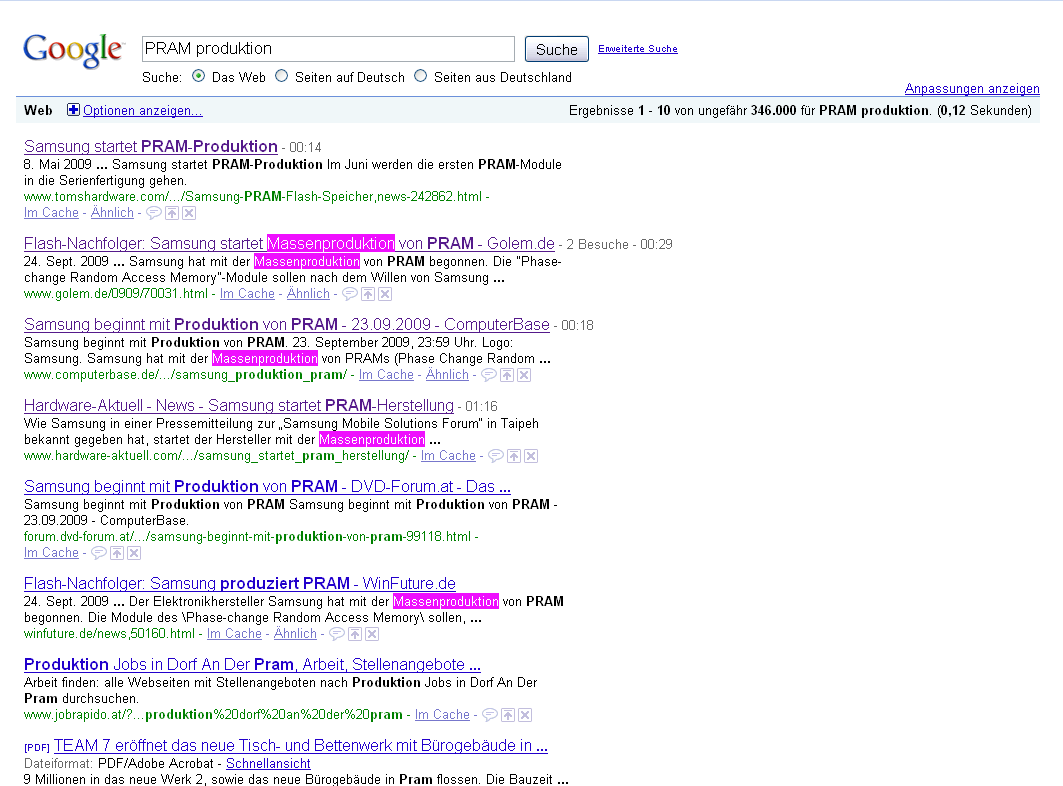The image size is (1063, 786).
Task: Open comment bubble for forum.dvd-forum.at result
Action: point(99,553)
